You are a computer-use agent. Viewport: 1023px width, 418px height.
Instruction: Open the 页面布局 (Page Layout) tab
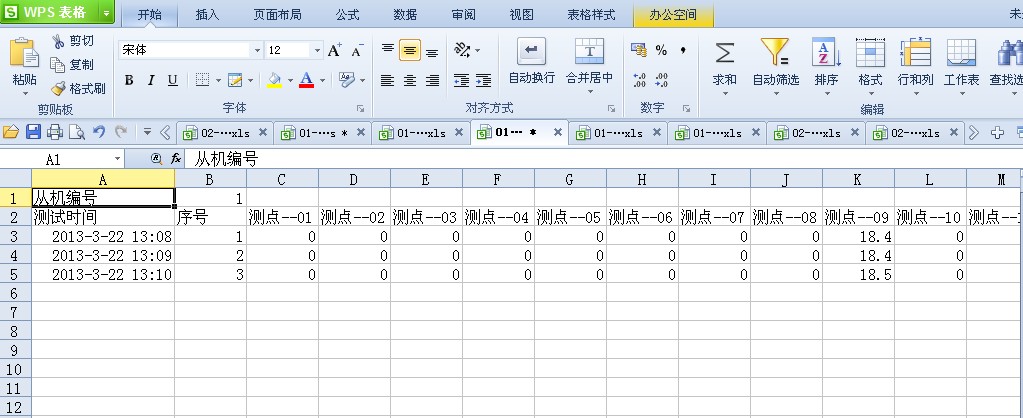(277, 15)
